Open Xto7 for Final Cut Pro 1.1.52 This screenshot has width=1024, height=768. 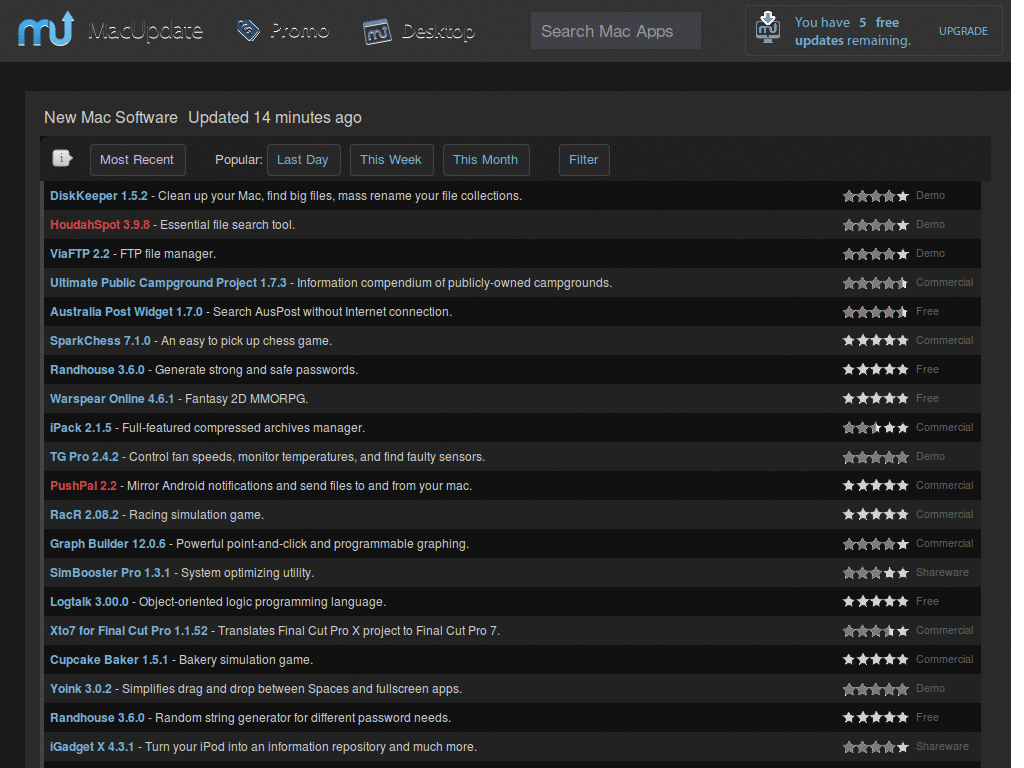(129, 631)
